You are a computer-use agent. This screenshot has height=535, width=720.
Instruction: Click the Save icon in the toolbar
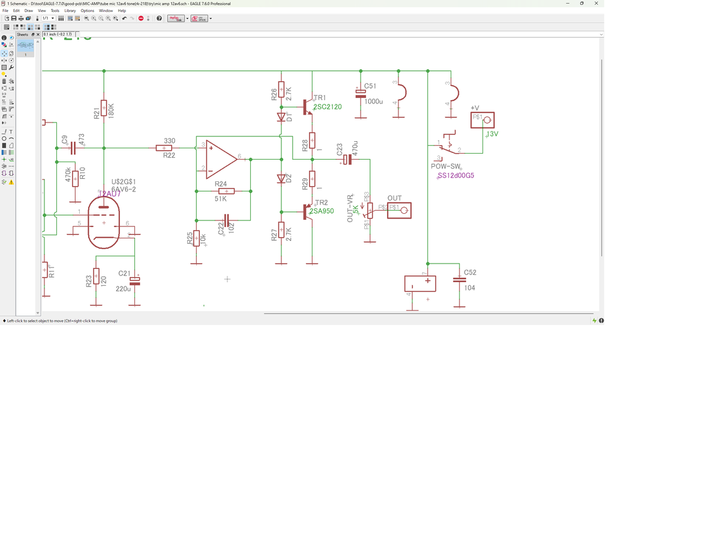[x=14, y=18]
